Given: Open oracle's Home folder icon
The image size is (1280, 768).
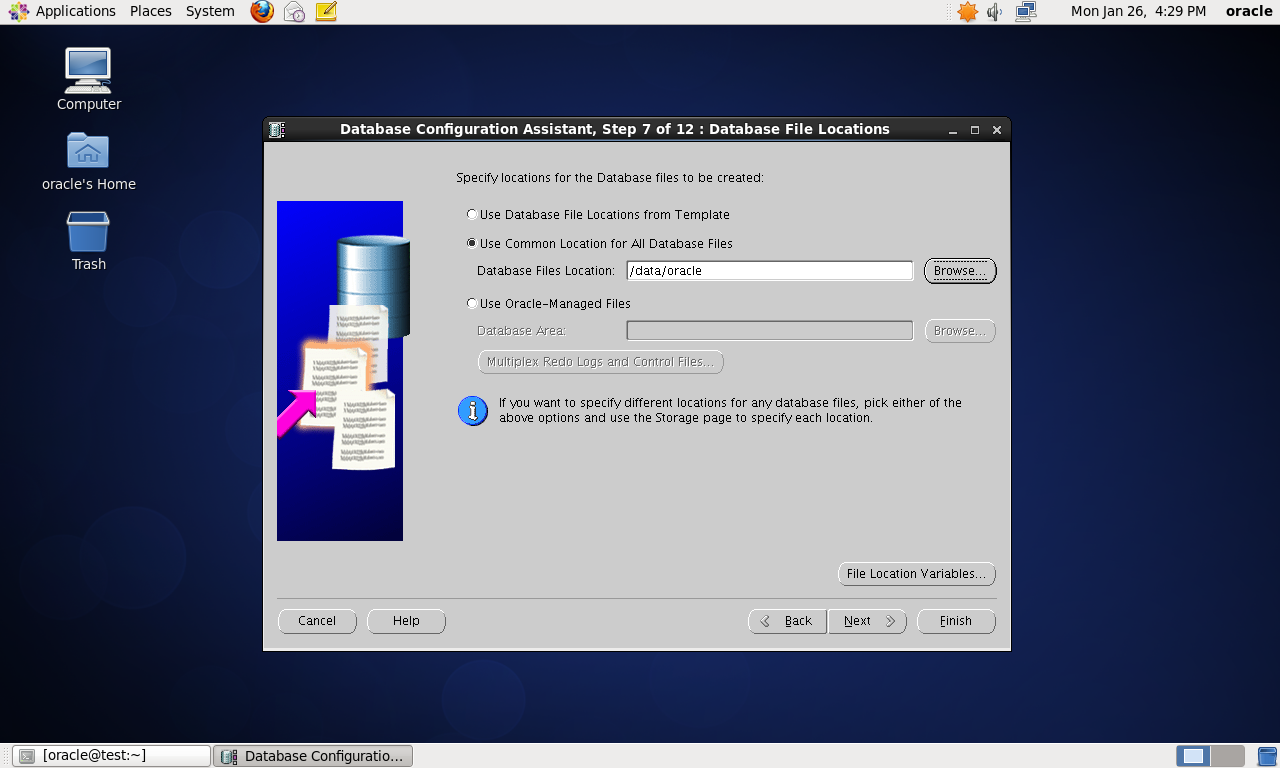Looking at the screenshot, I should tap(88, 161).
